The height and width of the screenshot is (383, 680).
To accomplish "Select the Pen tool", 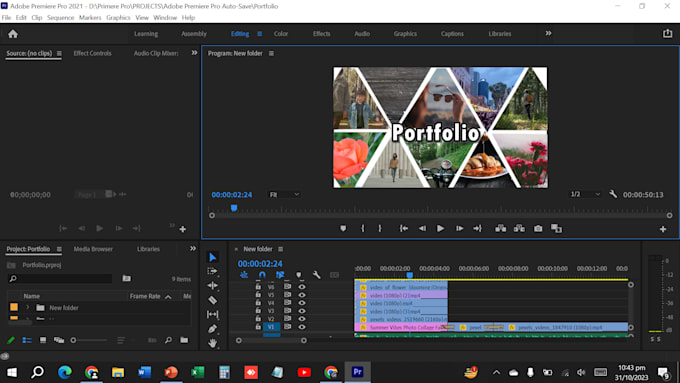I will pos(212,328).
